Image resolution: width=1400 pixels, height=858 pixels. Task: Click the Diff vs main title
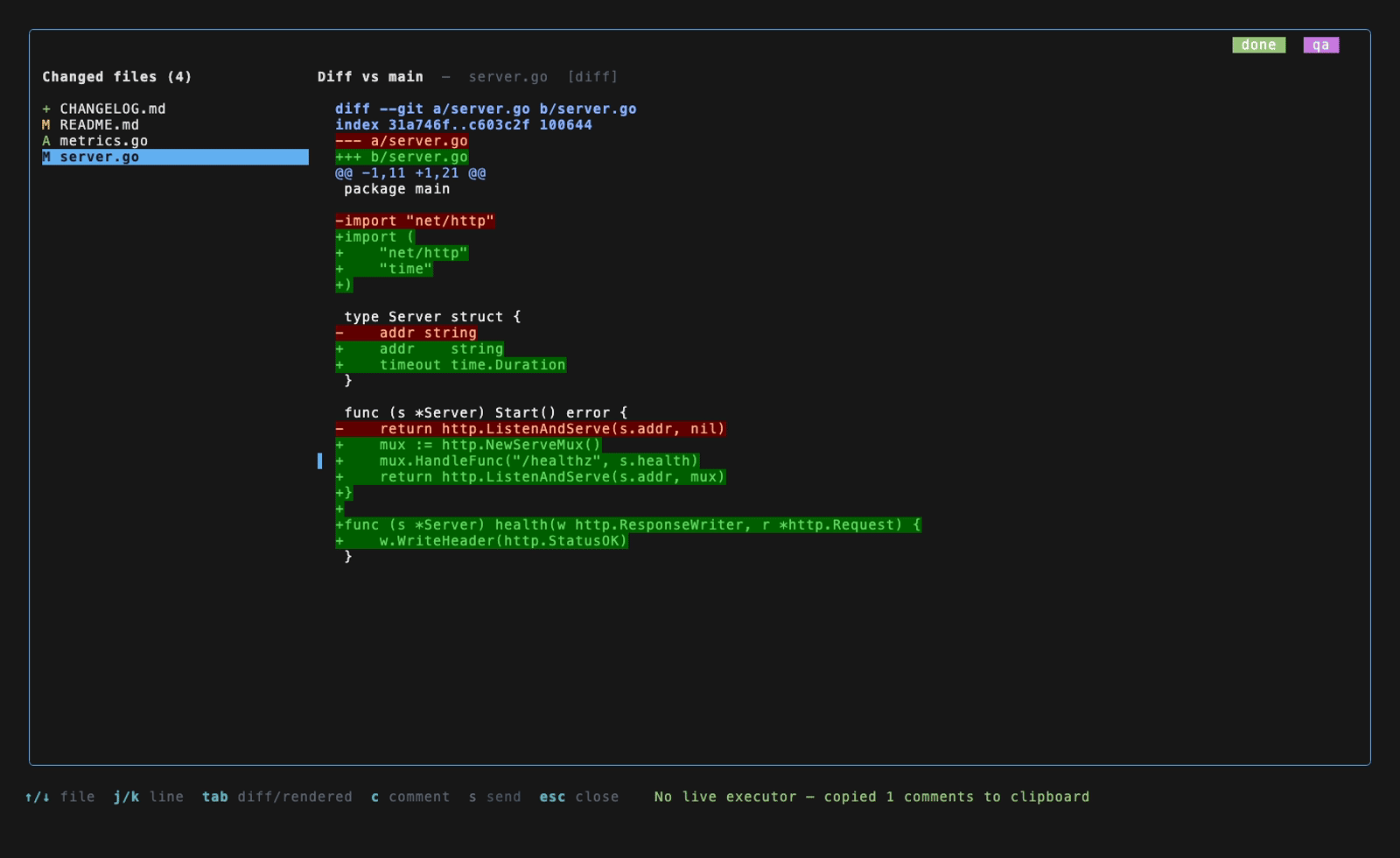pos(370,77)
